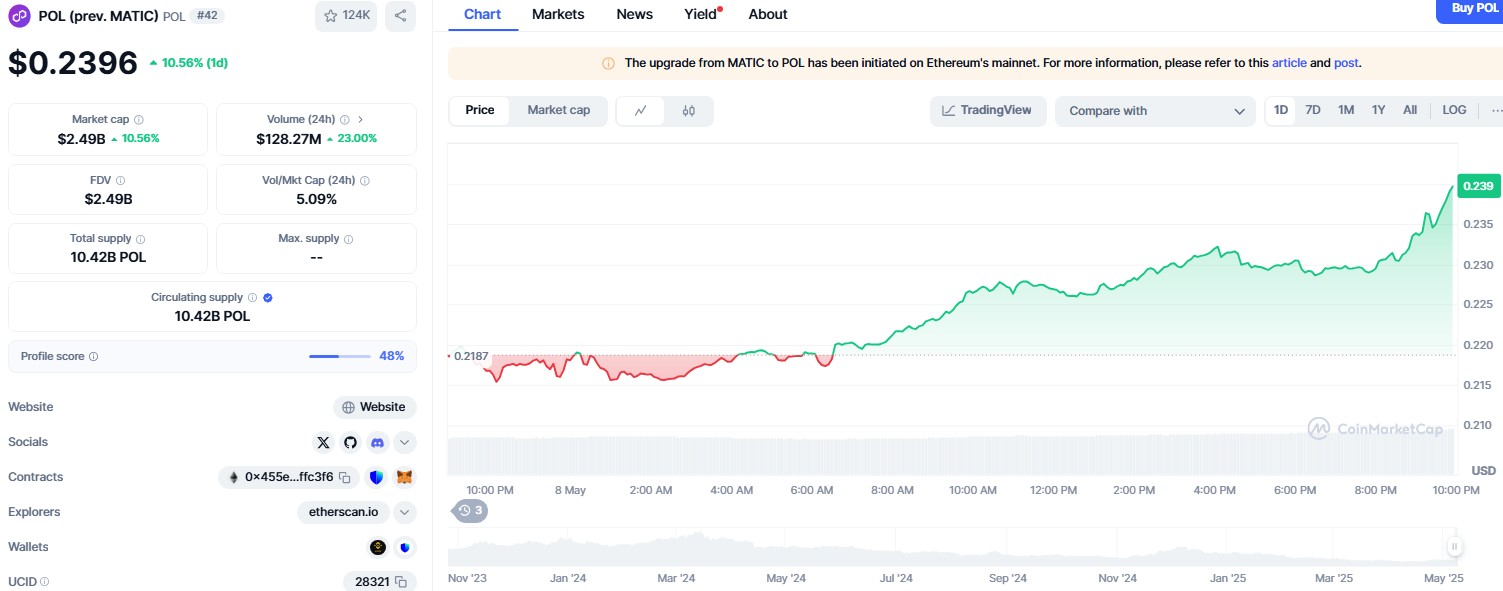This screenshot has height=591, width=1503.
Task: Expand explorers list next to etherscan.io
Action: 404,512
